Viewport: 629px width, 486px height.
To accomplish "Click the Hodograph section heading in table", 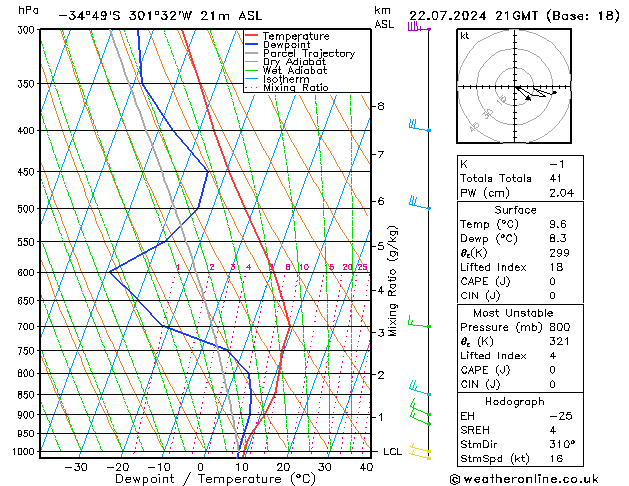I will coord(515,401).
